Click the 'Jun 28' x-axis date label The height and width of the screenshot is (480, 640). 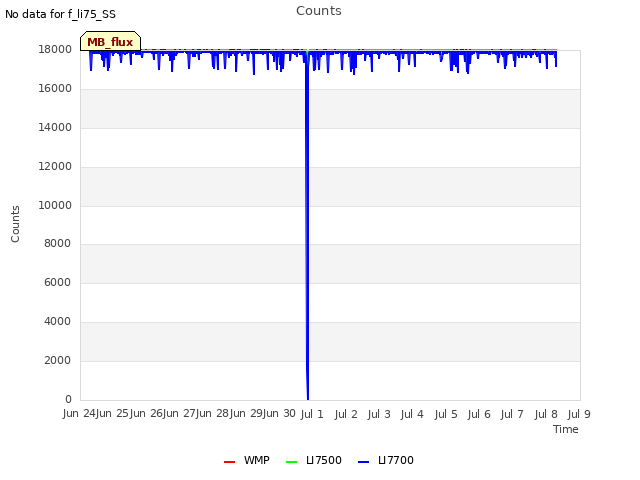pos(213,413)
